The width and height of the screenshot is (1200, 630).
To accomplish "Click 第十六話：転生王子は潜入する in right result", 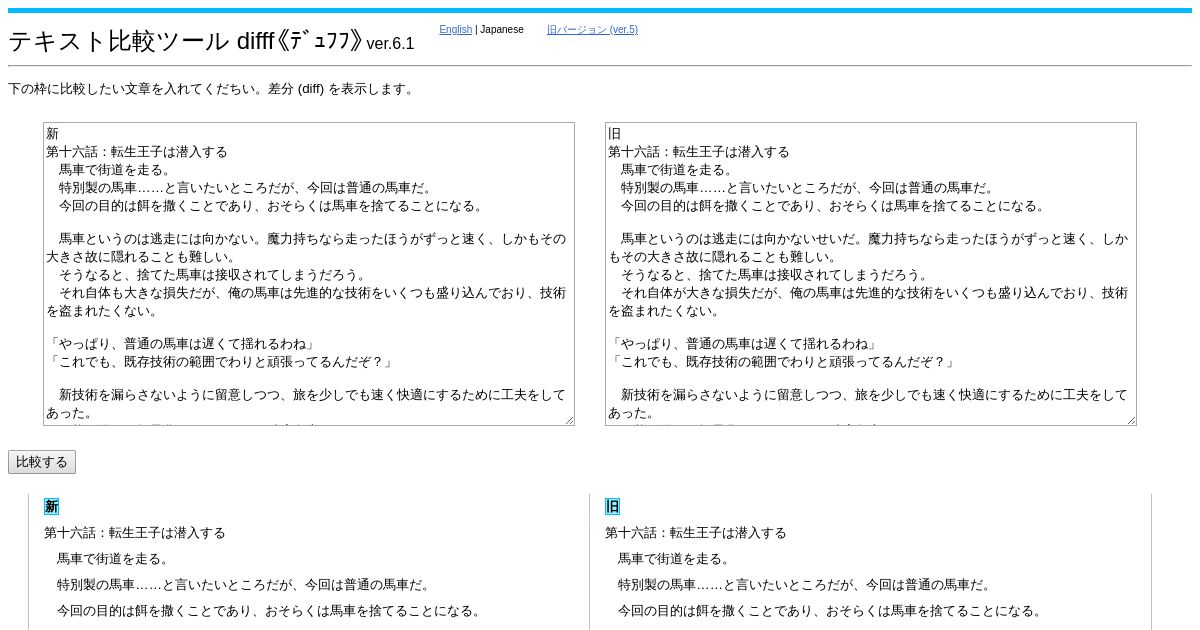I will pyautogui.click(x=696, y=533).
